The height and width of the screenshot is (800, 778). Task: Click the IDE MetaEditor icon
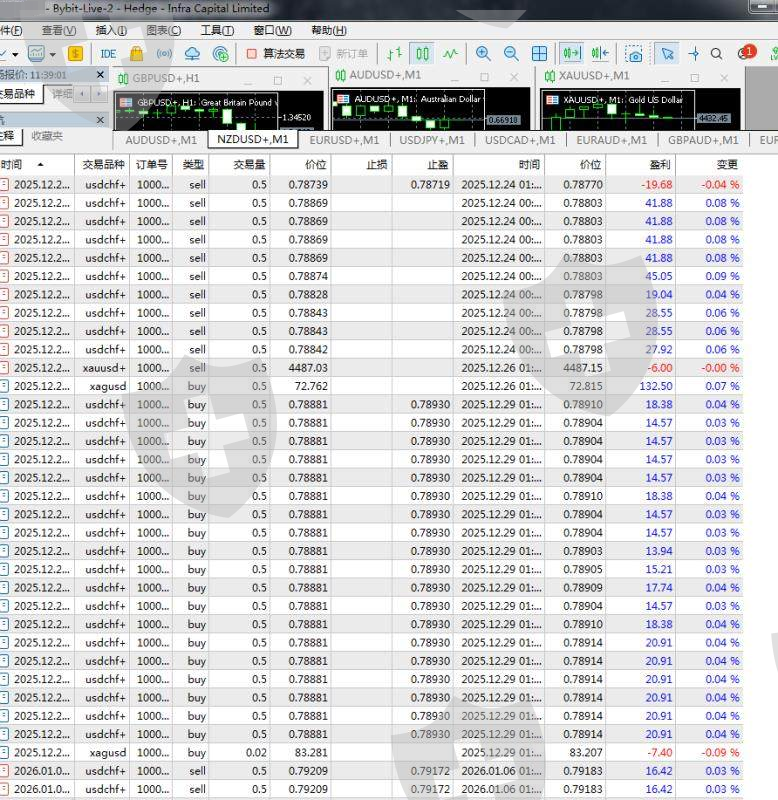[x=108, y=54]
